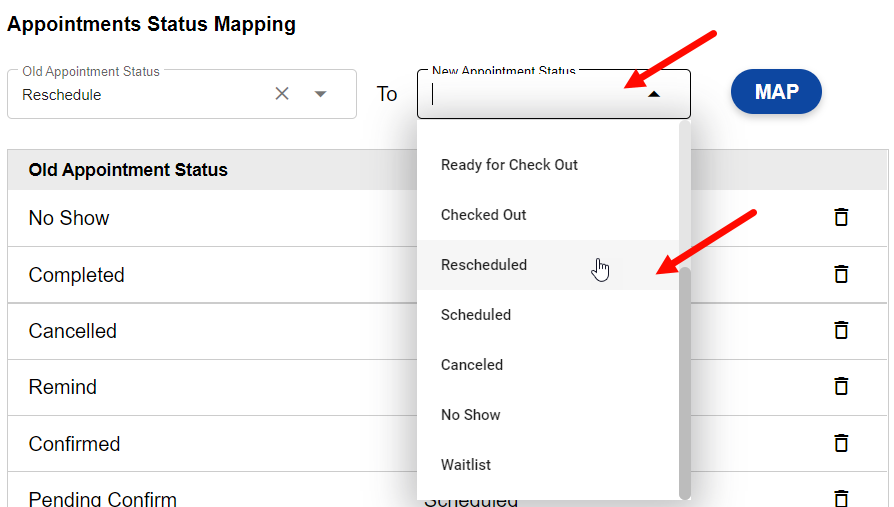Choose the Waitlist status option
The height and width of the screenshot is (507, 894).
tap(466, 465)
